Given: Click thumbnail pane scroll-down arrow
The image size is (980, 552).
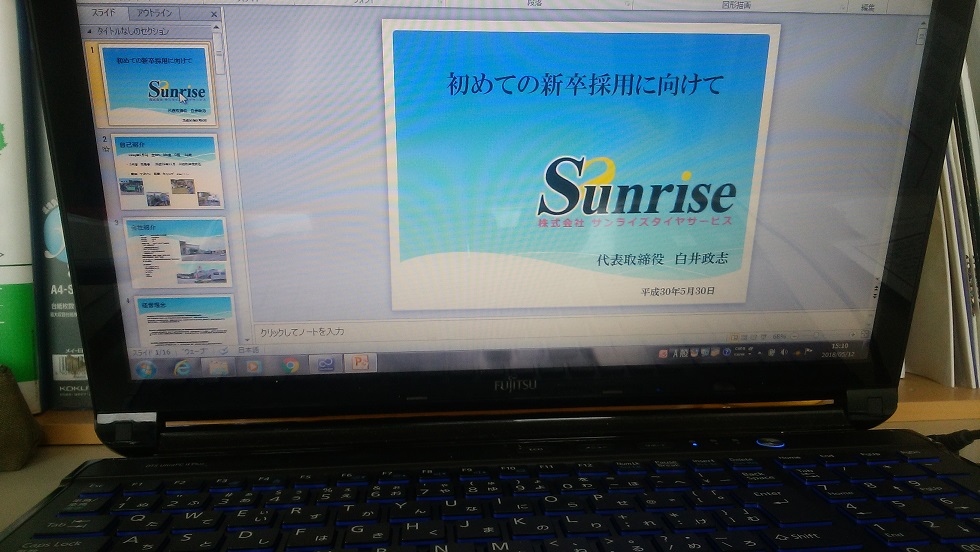Looking at the screenshot, I should coord(248,339).
